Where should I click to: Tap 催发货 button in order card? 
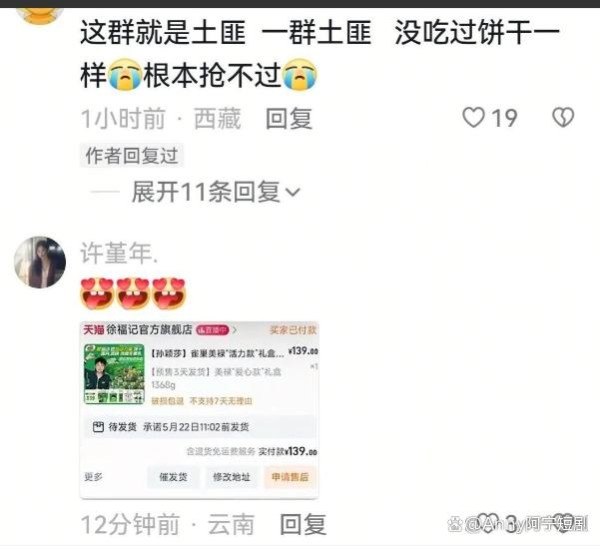click(x=173, y=477)
